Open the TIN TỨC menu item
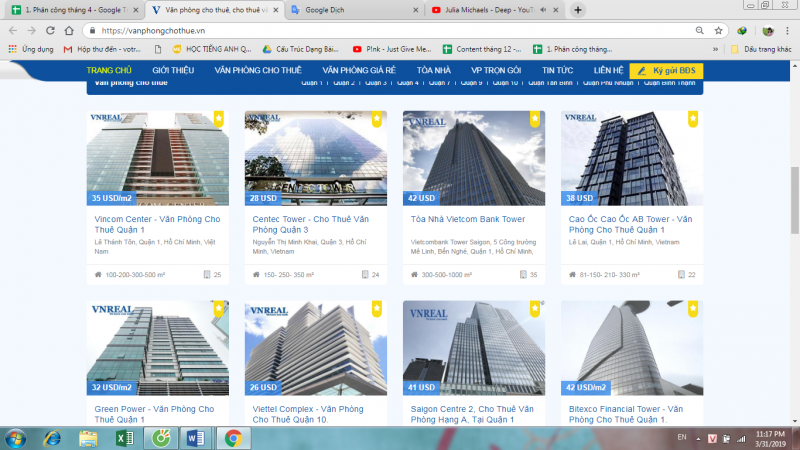 coord(557,70)
